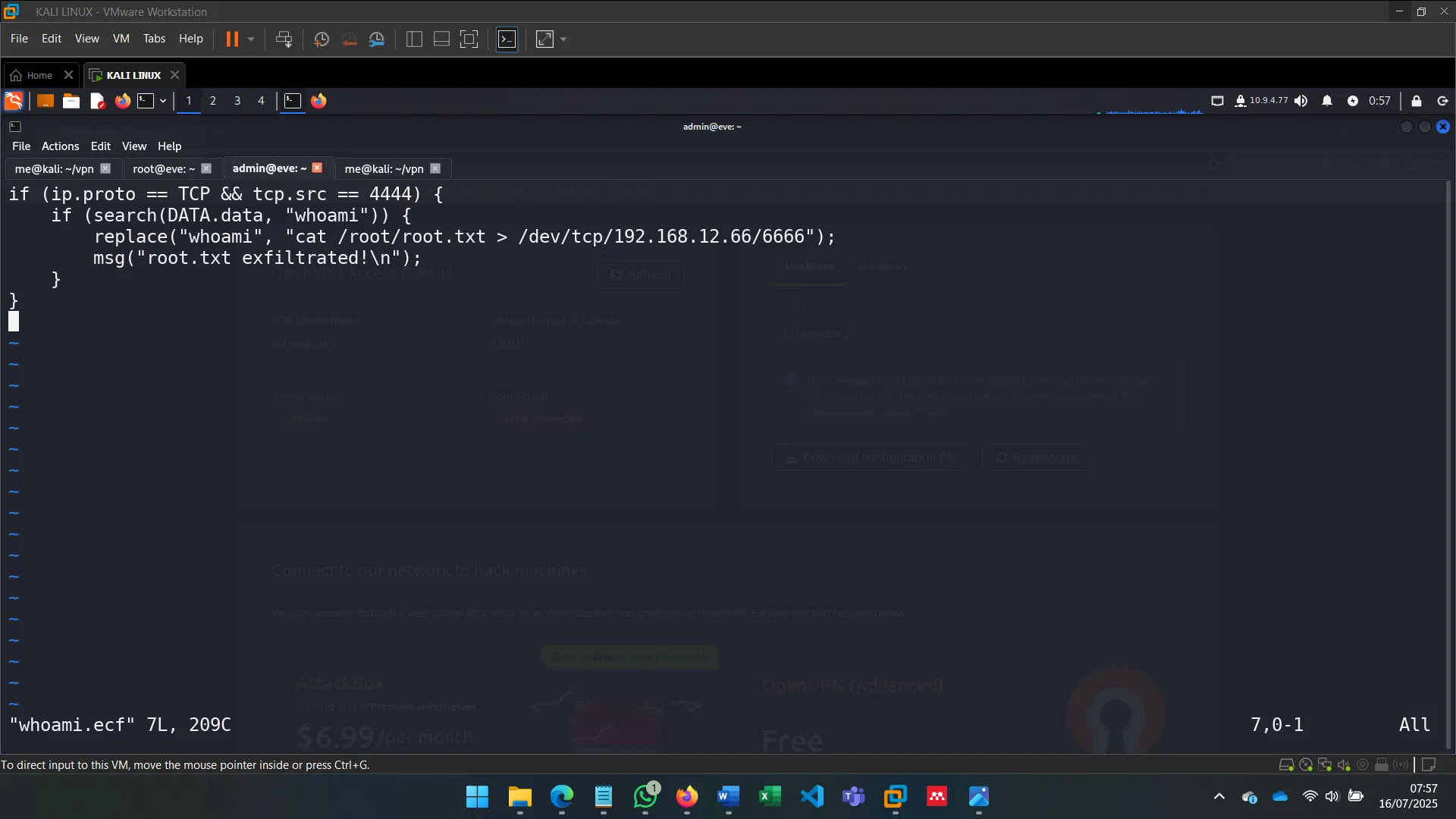This screenshot has height=819, width=1456.
Task: Toggle the thumbnail bar view
Action: click(x=441, y=39)
